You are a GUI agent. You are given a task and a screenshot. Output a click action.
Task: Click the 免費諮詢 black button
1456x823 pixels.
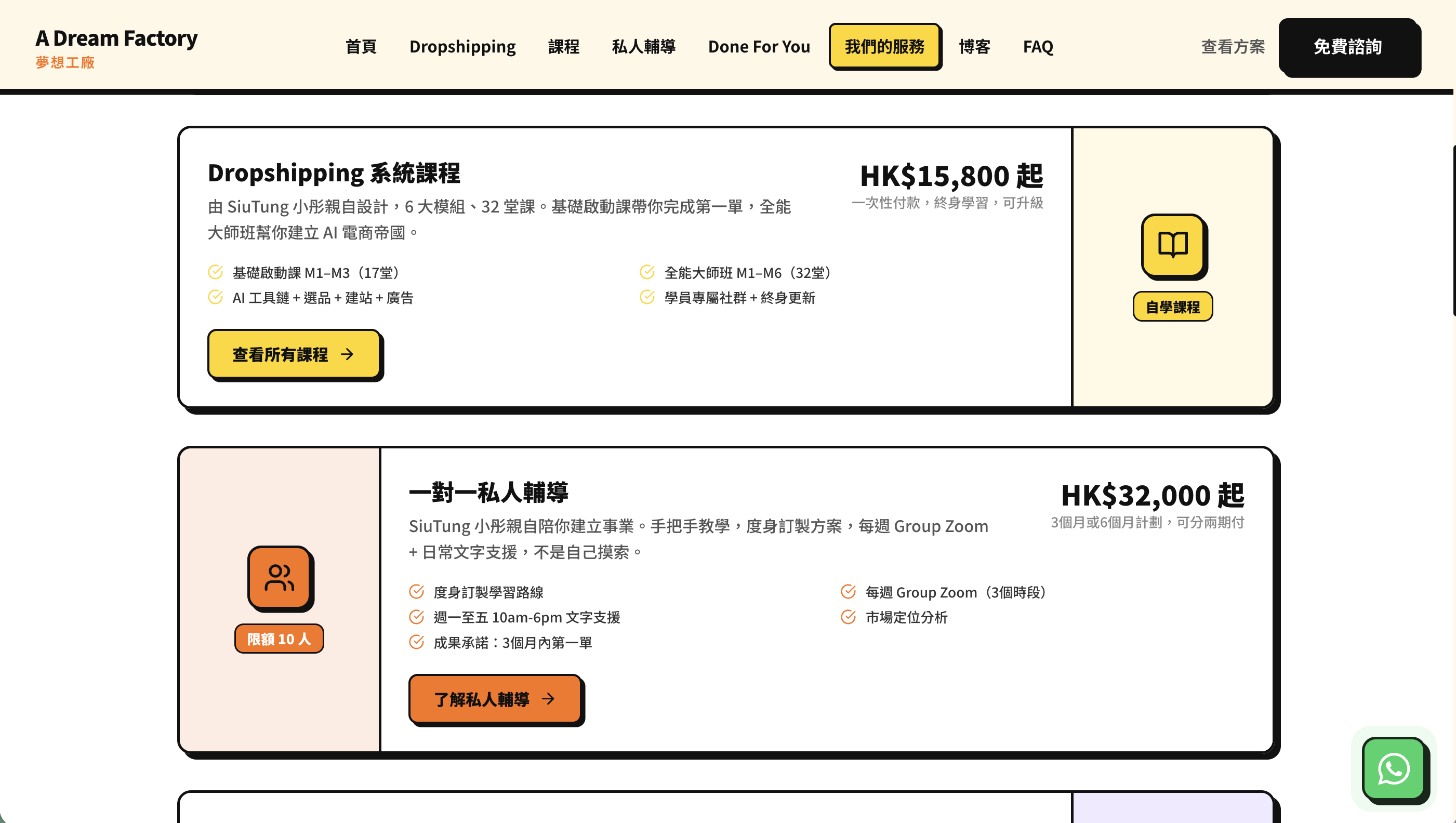point(1347,46)
